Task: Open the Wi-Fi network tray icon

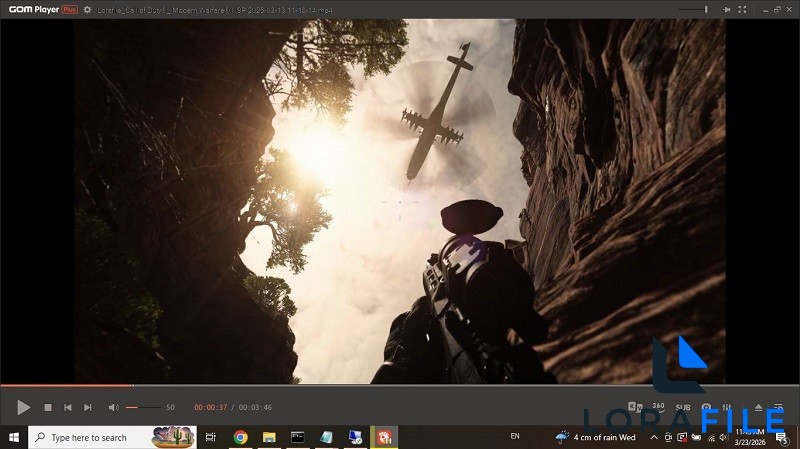Action: 711,437
